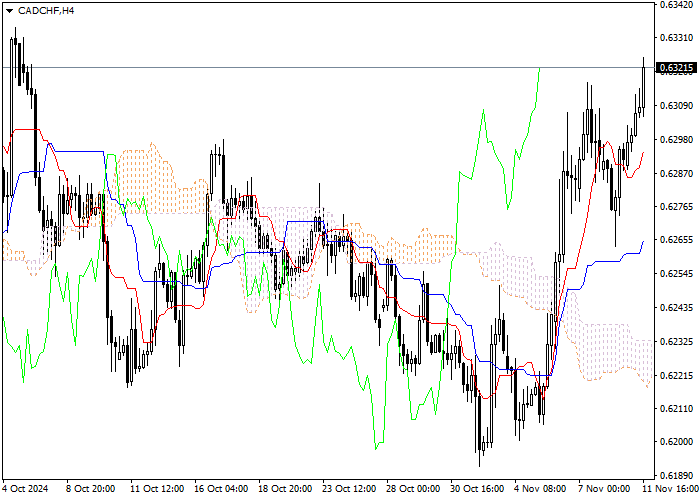Pick the 0.61890 price axis label
Image resolution: width=700 pixels, height=500 pixels.
(x=676, y=475)
